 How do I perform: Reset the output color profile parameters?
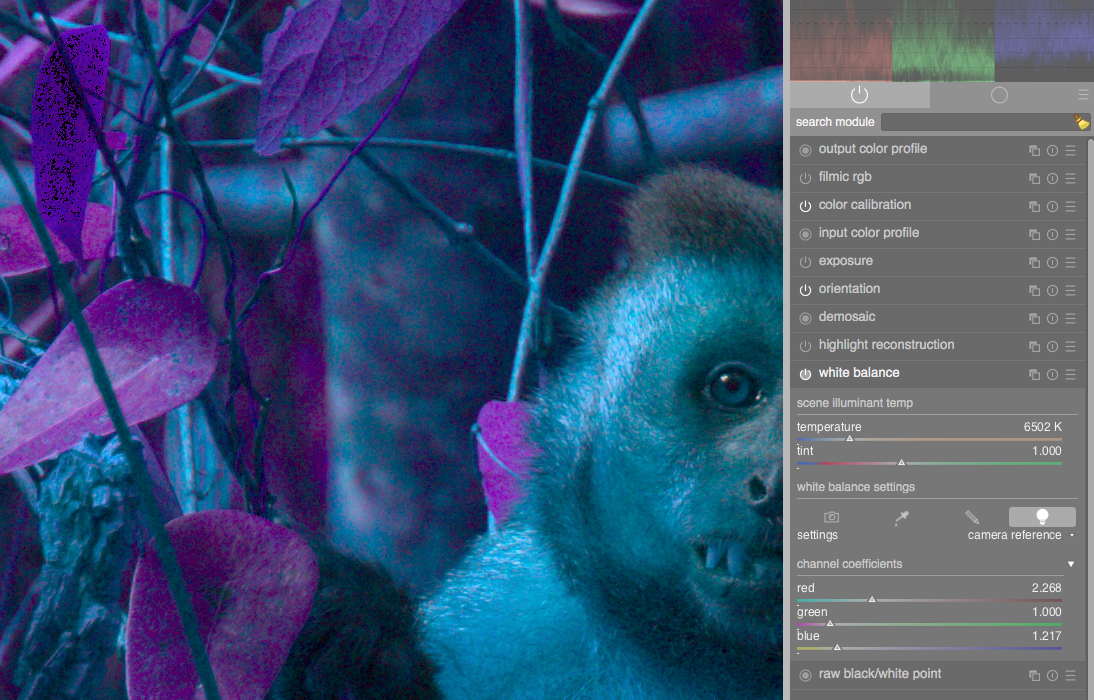point(1052,150)
